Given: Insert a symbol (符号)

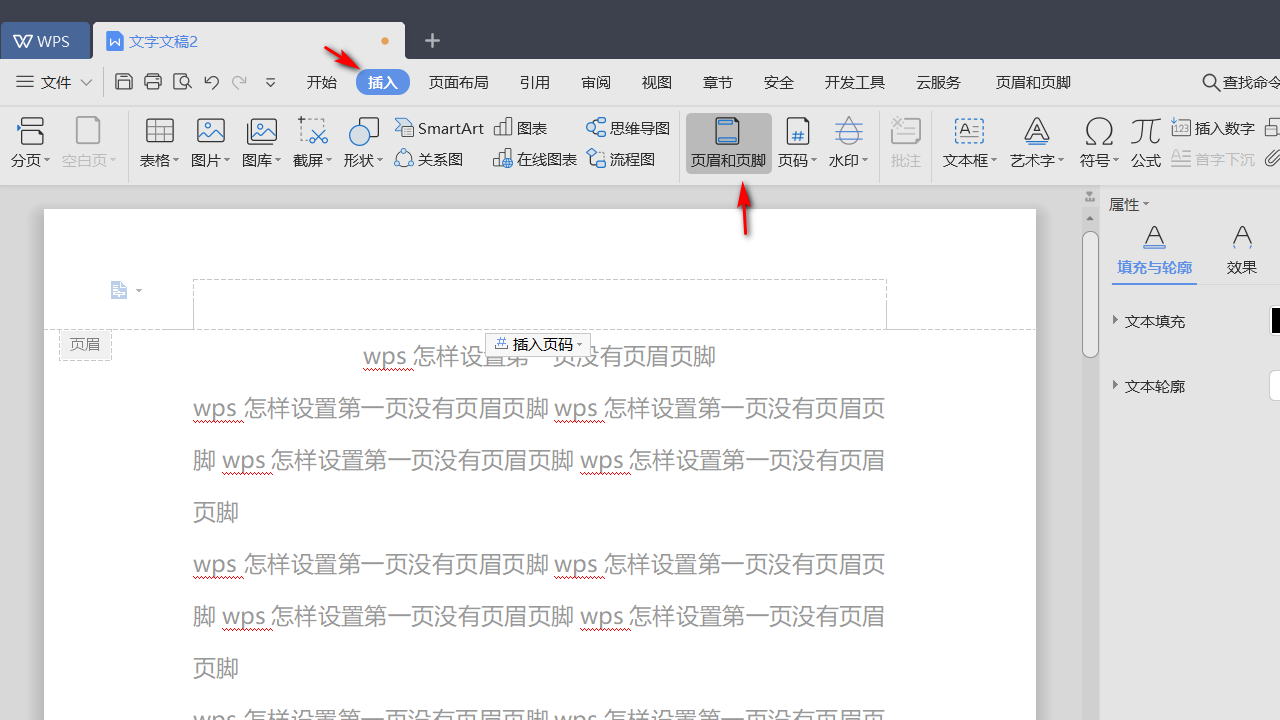Looking at the screenshot, I should (x=1099, y=142).
